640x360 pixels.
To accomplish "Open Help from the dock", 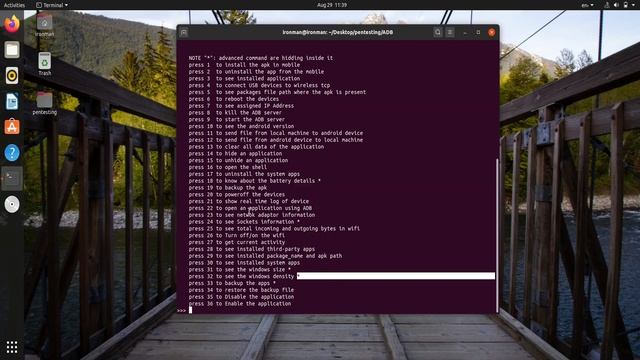I will coord(12,153).
